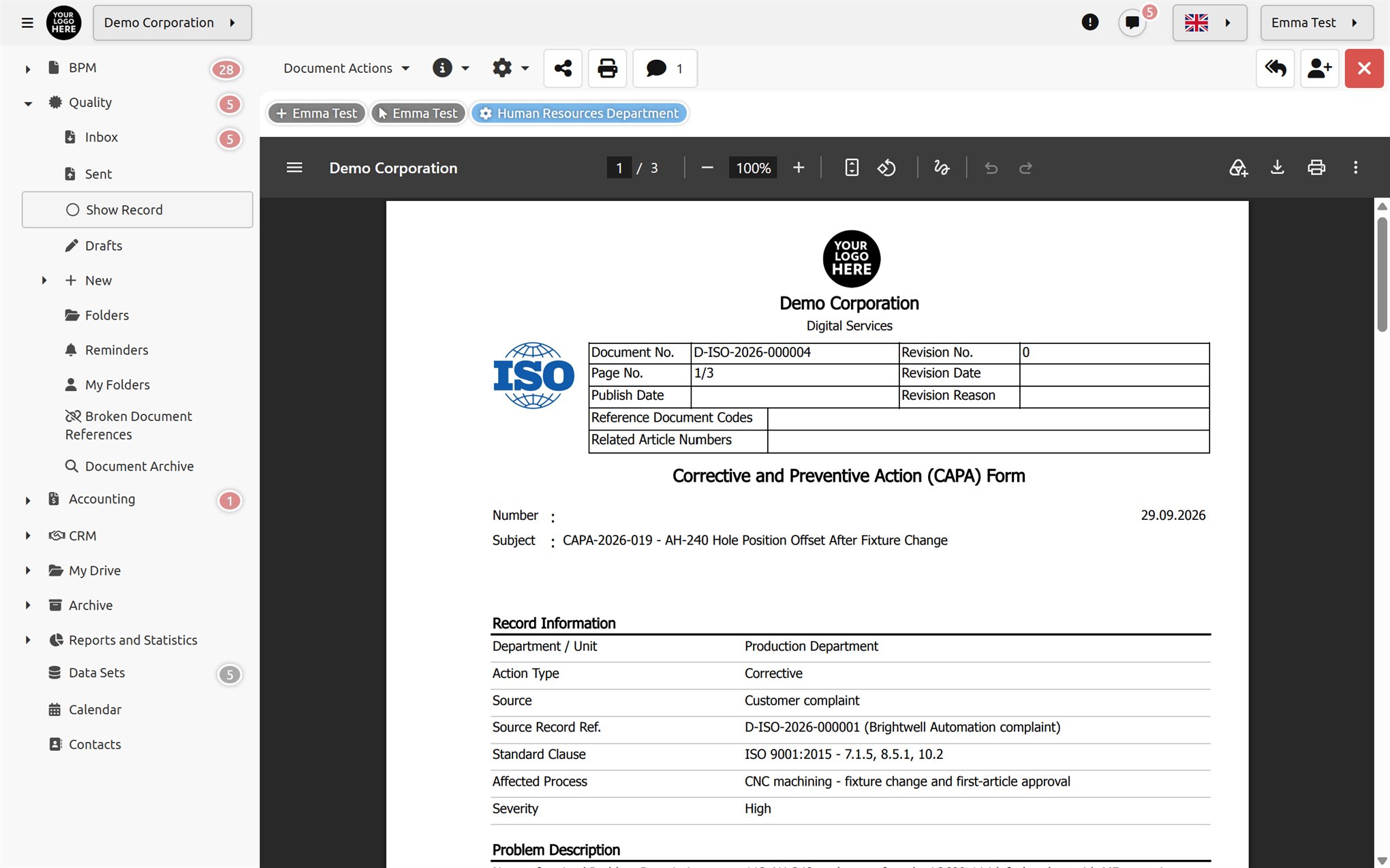Open the language selector with UK flag
The height and width of the screenshot is (868, 1390).
[x=1209, y=22]
